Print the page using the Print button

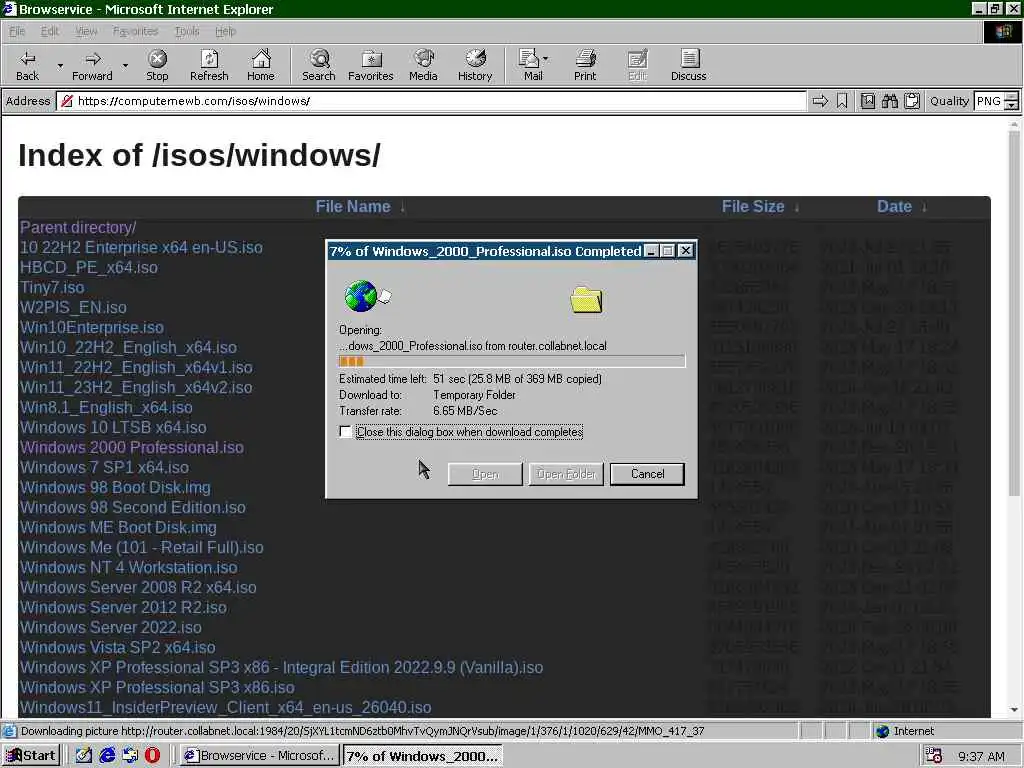(585, 65)
